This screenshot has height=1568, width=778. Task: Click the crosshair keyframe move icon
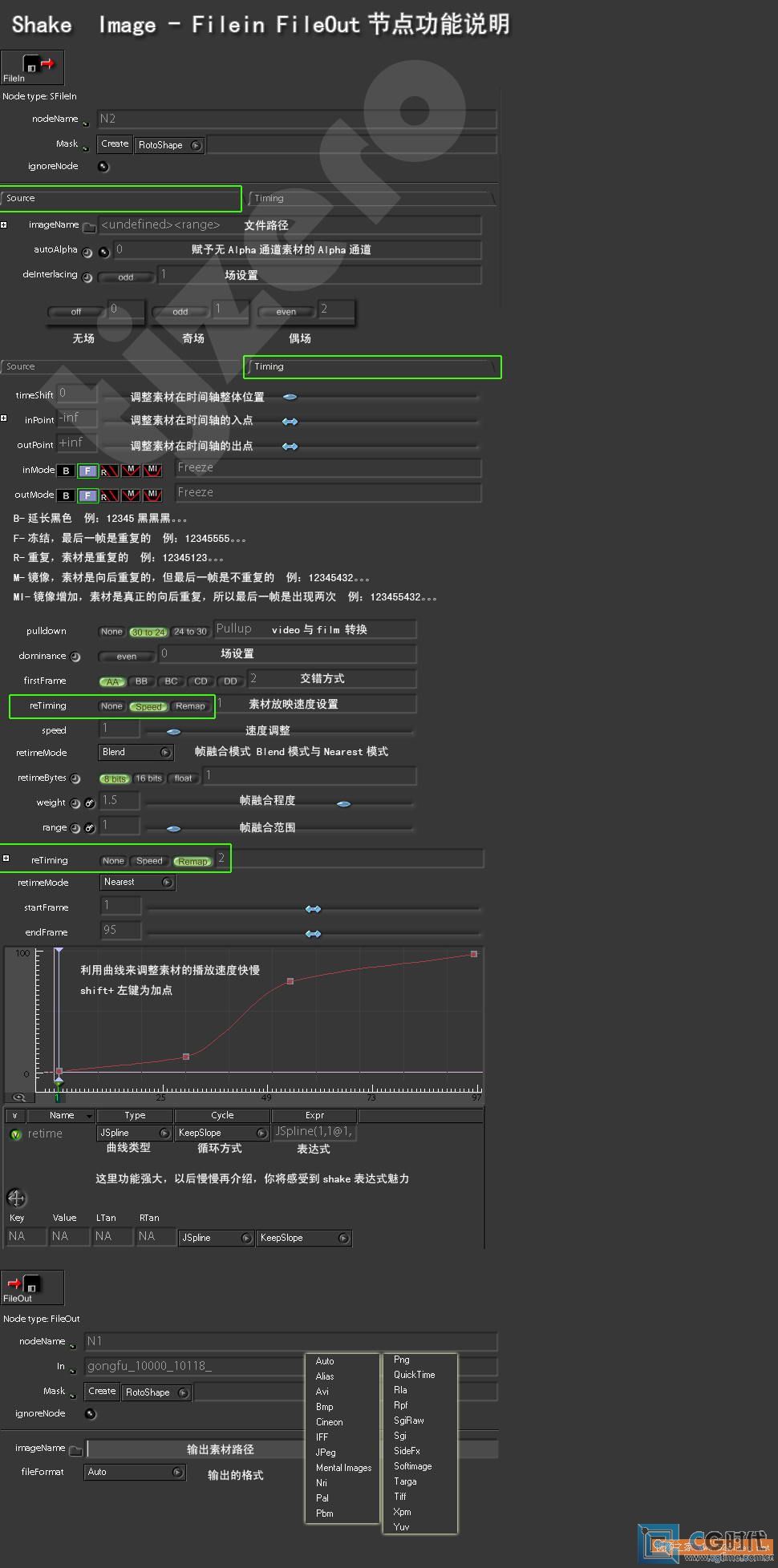tap(16, 1198)
